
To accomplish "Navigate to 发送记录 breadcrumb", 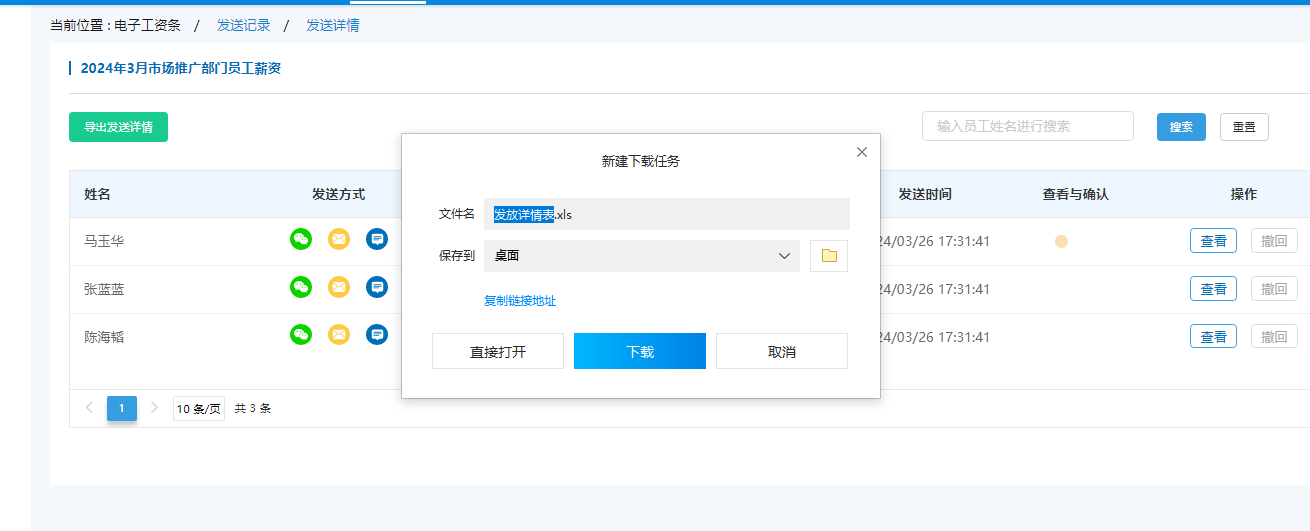I will [243, 25].
